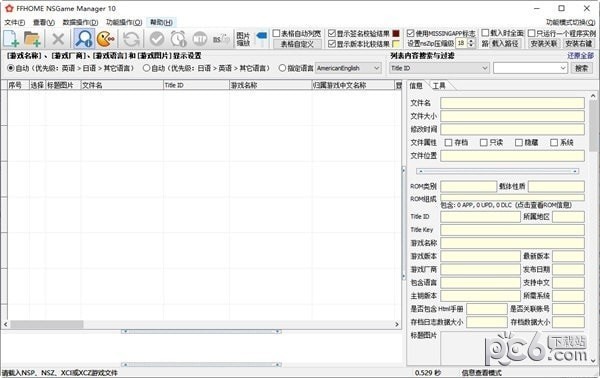Click the 安装关联 button

point(544,44)
